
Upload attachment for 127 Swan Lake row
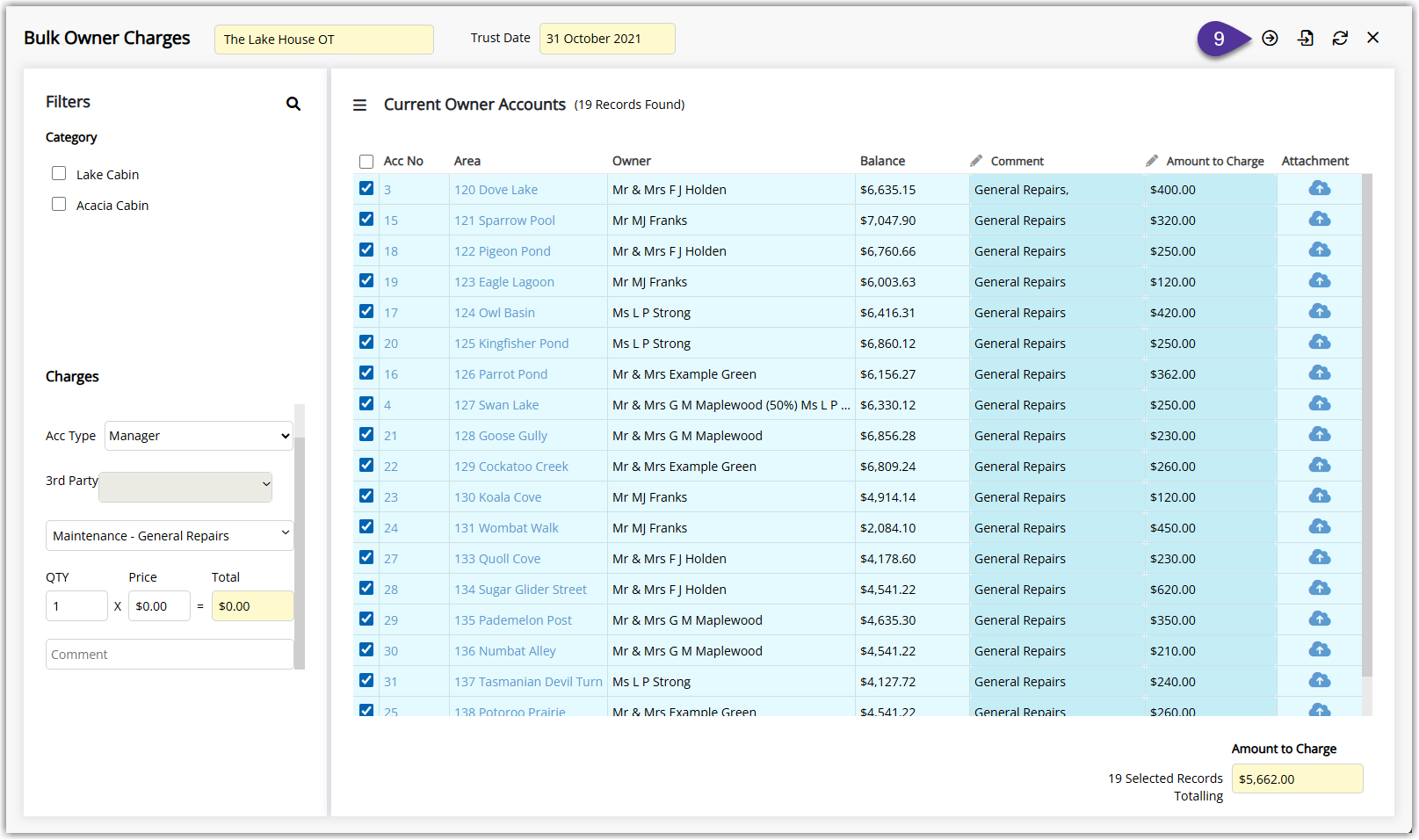point(1319,403)
